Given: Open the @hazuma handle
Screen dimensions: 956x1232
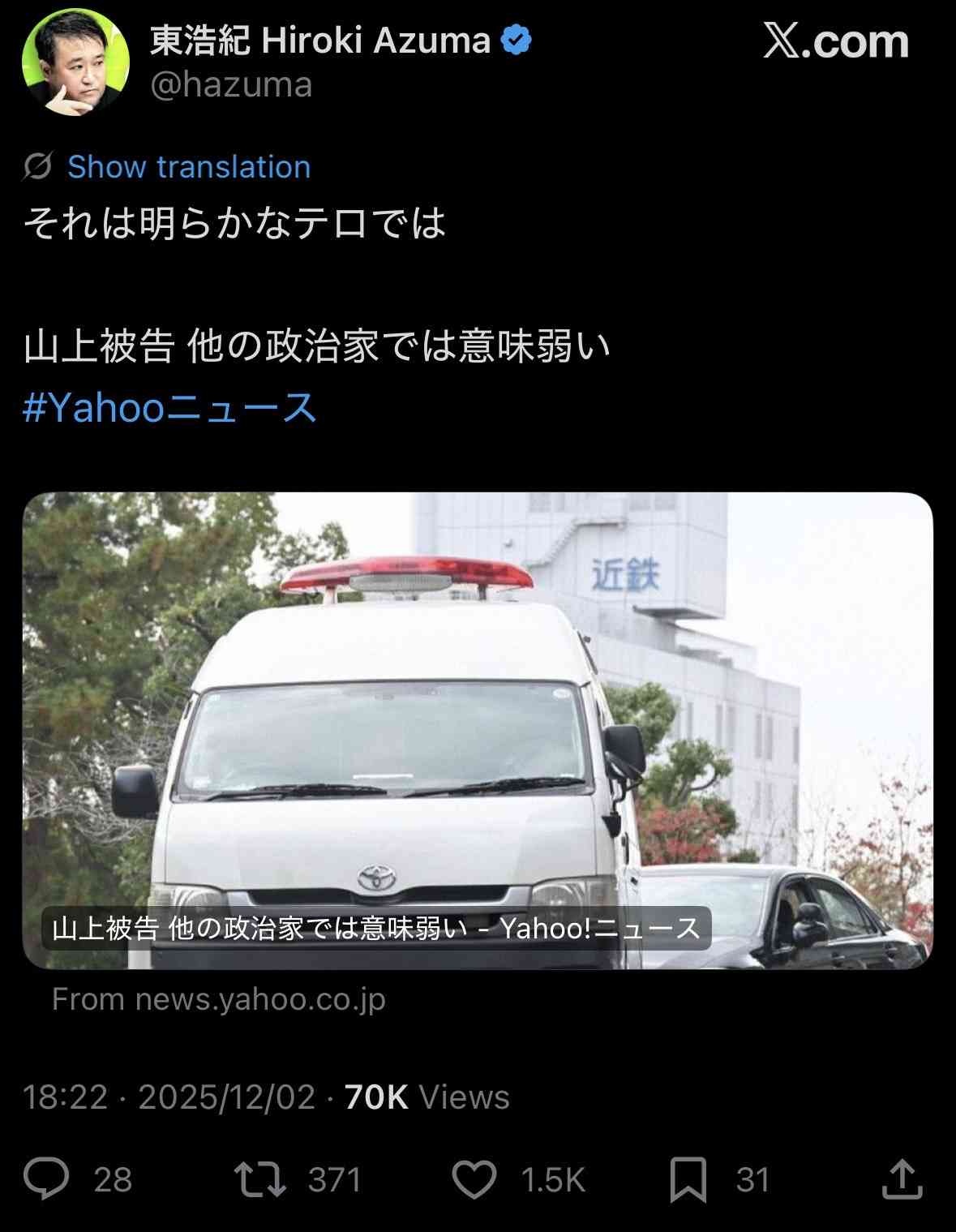Looking at the screenshot, I should 231,84.
